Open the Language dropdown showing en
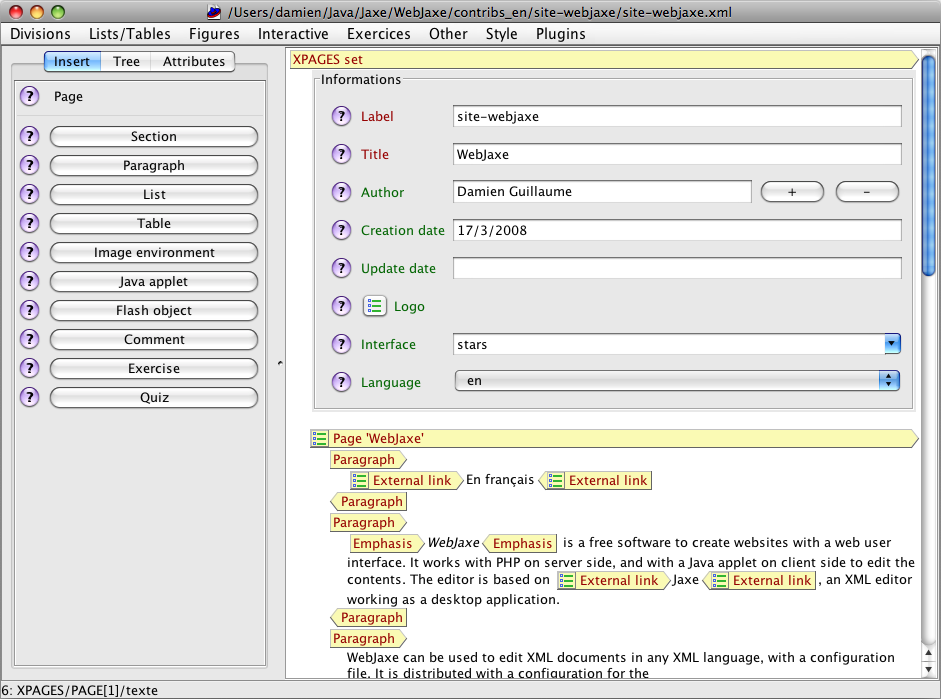This screenshot has height=699, width=941. pyautogui.click(x=677, y=381)
